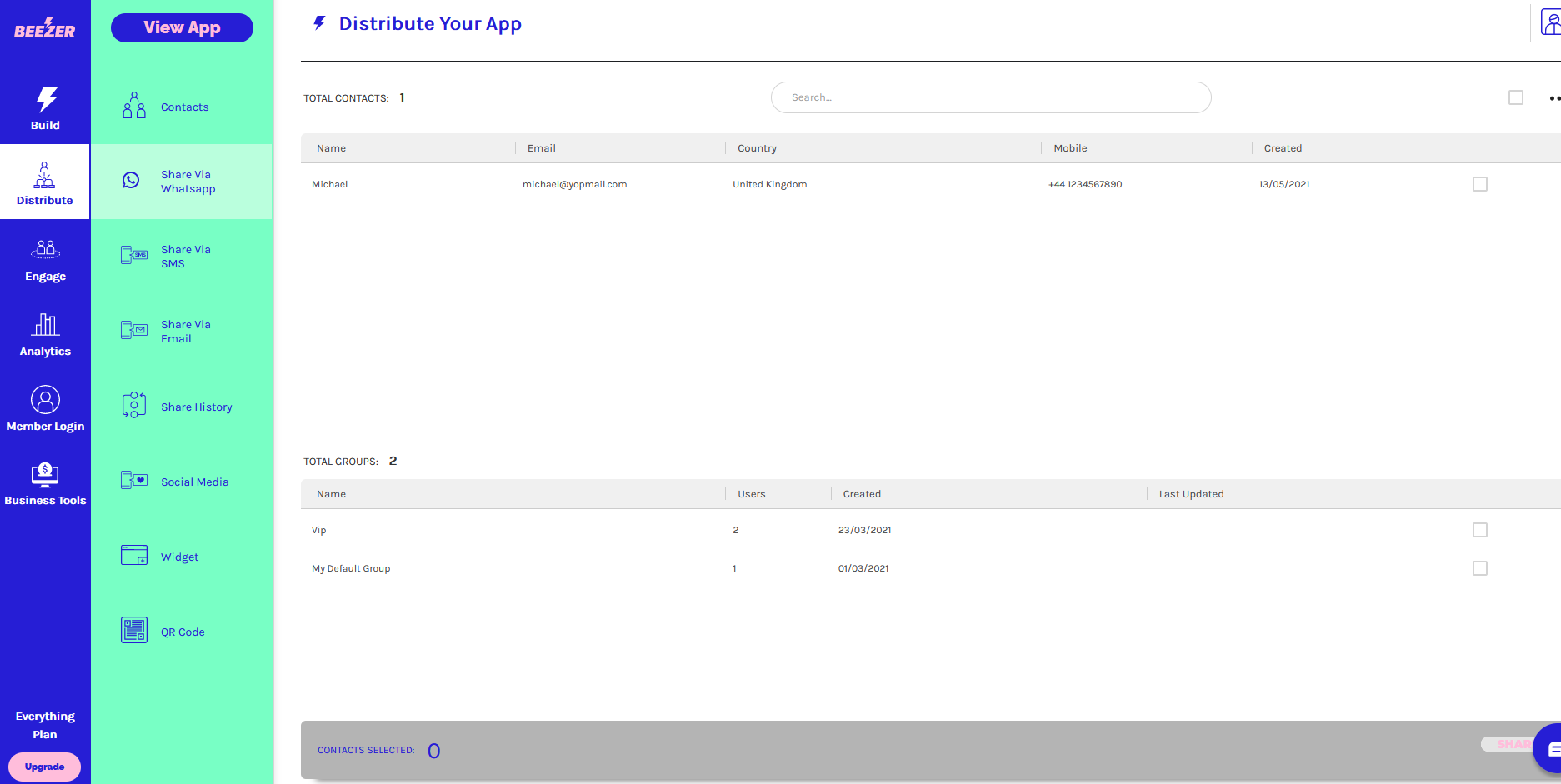Viewport: 1561px width, 784px height.
Task: Click the My Default Group name
Action: tap(350, 568)
